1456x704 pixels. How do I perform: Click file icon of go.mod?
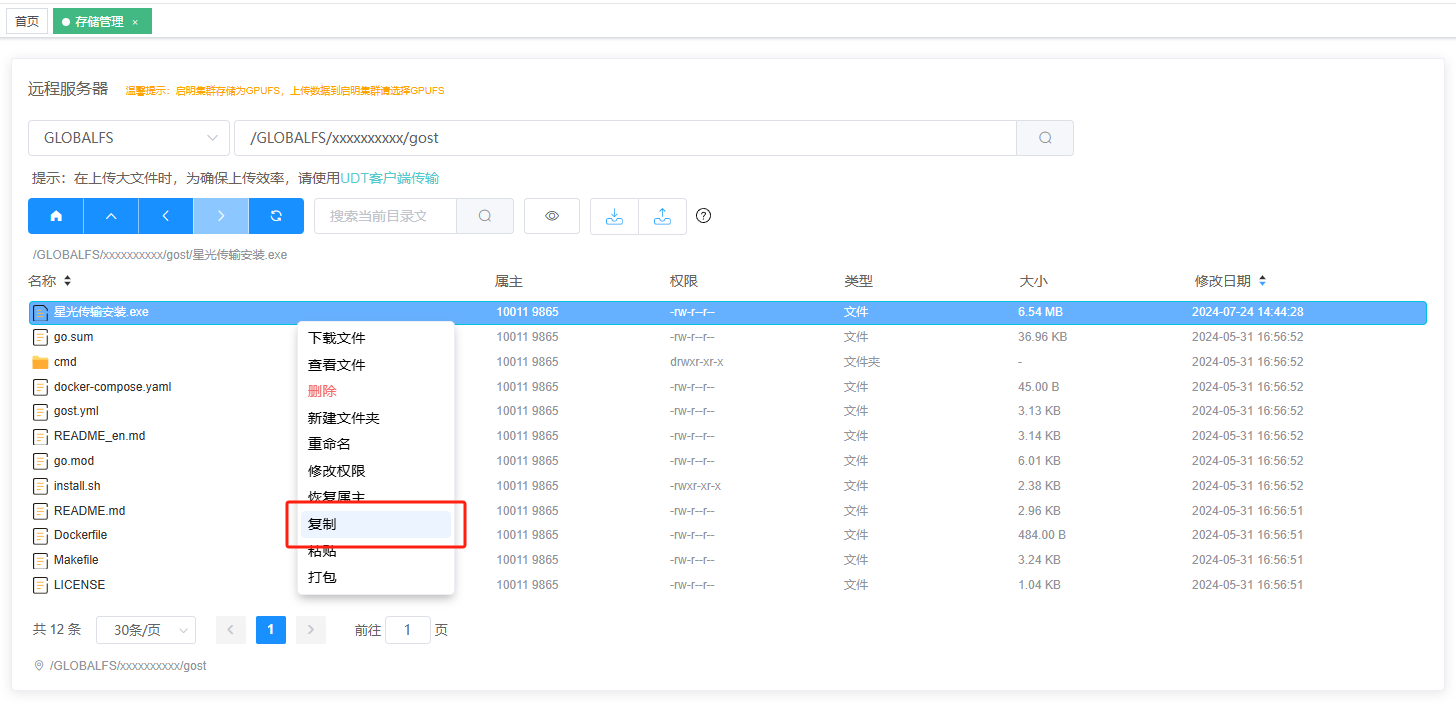[40, 461]
